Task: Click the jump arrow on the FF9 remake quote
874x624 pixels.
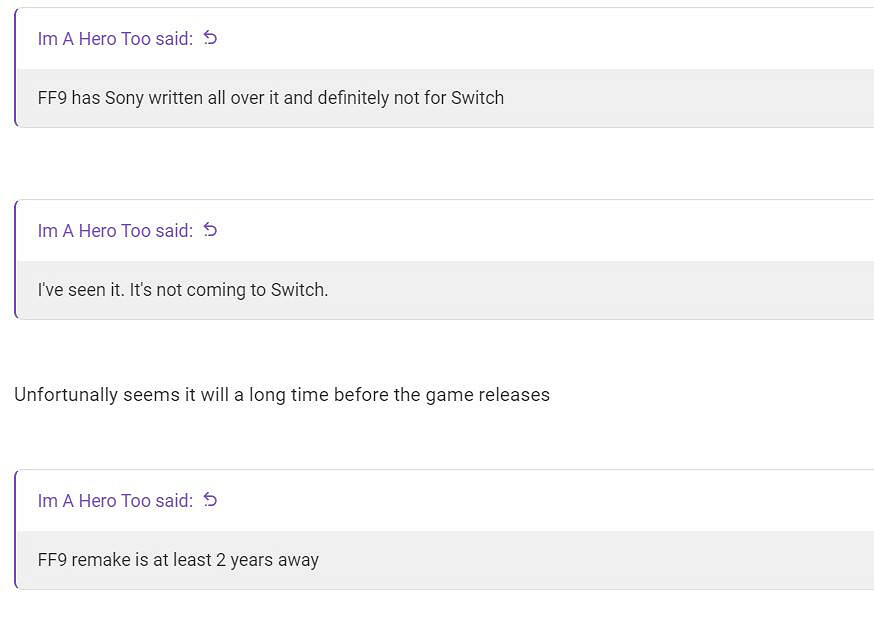Action: pyautogui.click(x=210, y=500)
